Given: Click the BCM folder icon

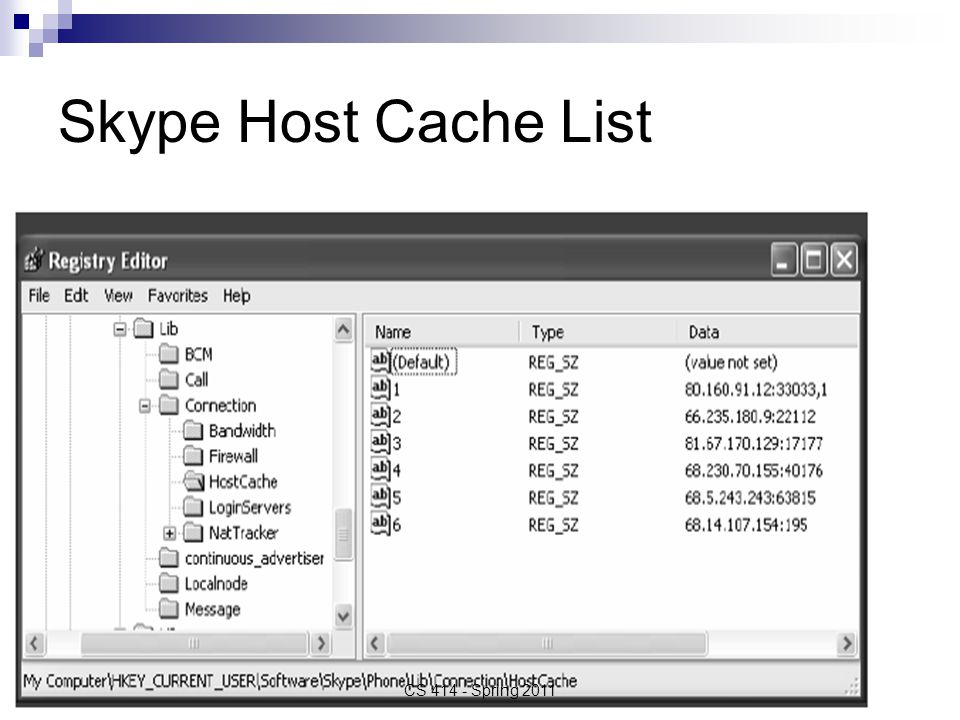Looking at the screenshot, I should click(168, 354).
